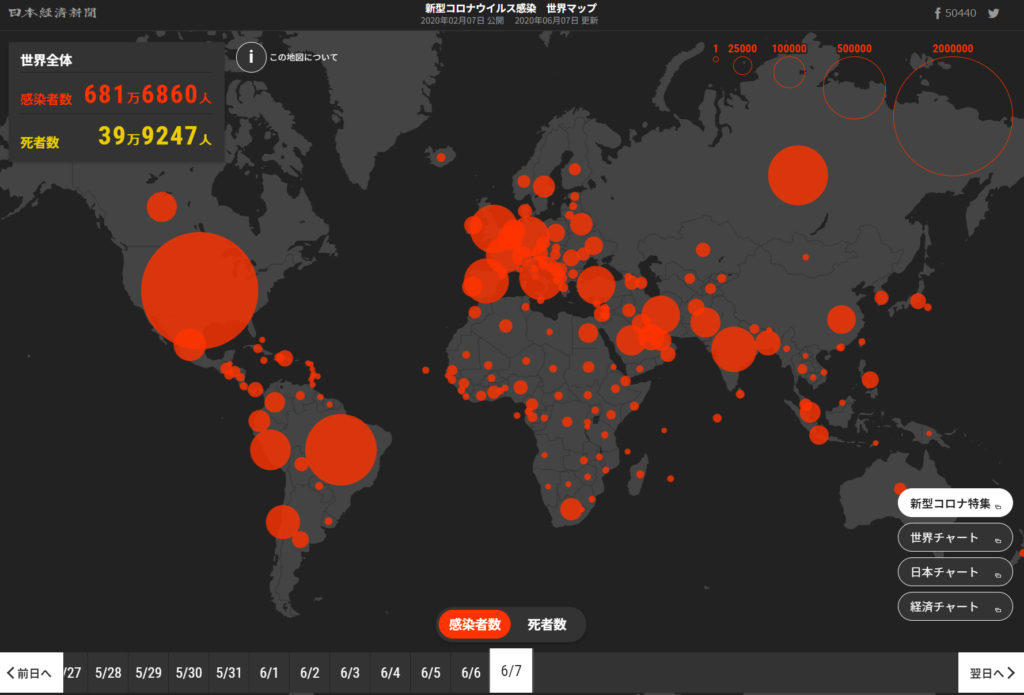
Task: Click the Russia infection bubble
Action: pyautogui.click(x=797, y=175)
